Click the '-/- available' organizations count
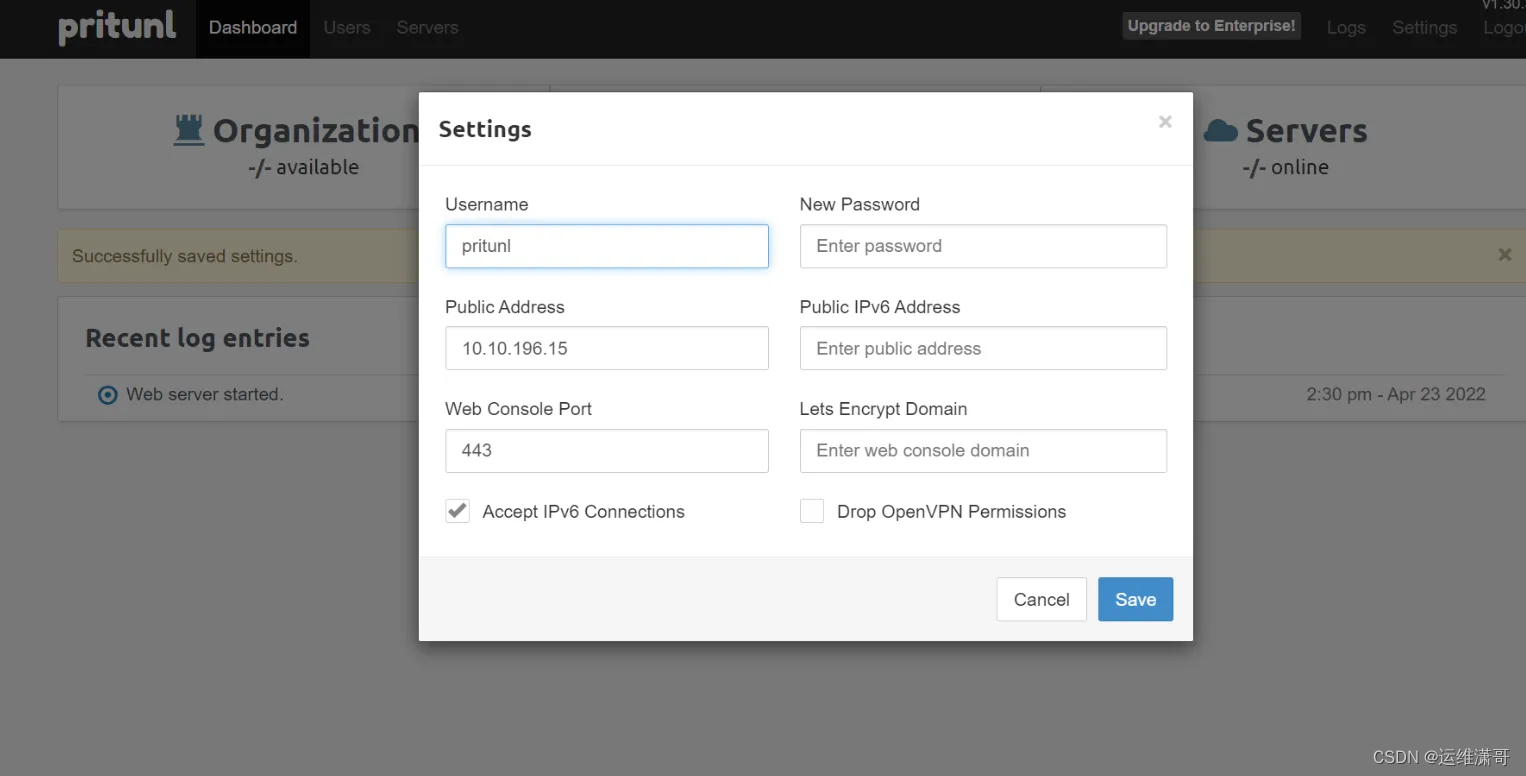 pyautogui.click(x=303, y=167)
